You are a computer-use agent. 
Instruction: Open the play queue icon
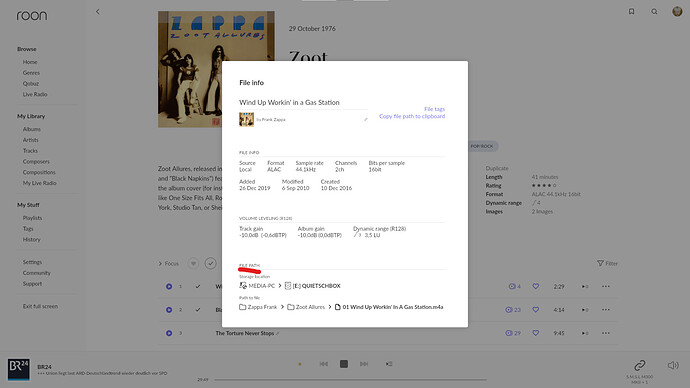coord(389,364)
